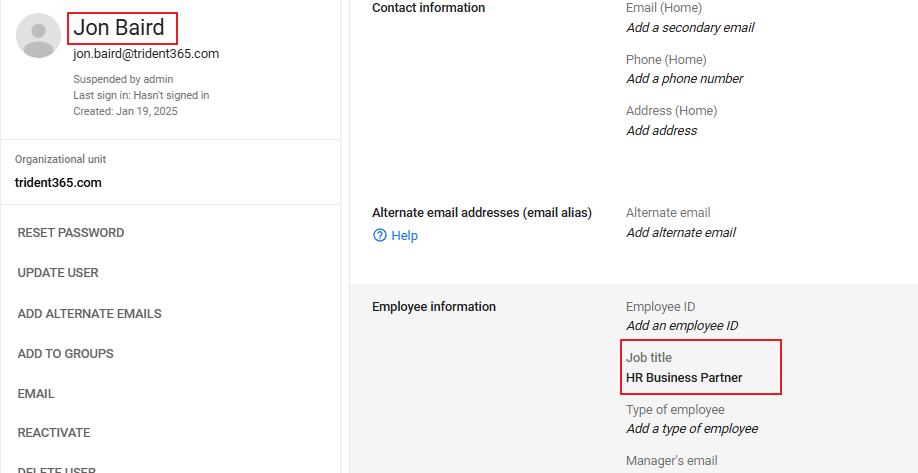Click REACTIVATE to restore the user
Image resolution: width=918 pixels, height=473 pixels.
click(54, 433)
